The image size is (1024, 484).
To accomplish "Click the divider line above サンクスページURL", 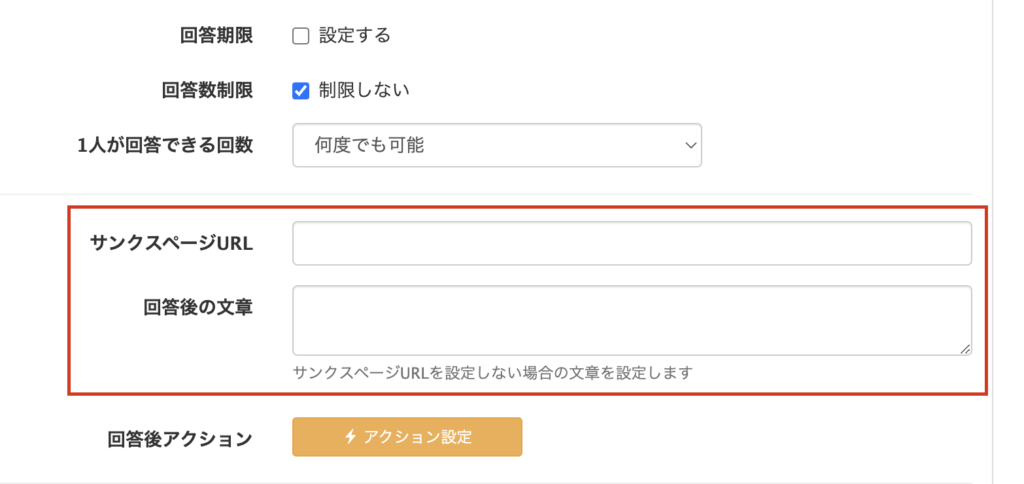I will (x=486, y=194).
